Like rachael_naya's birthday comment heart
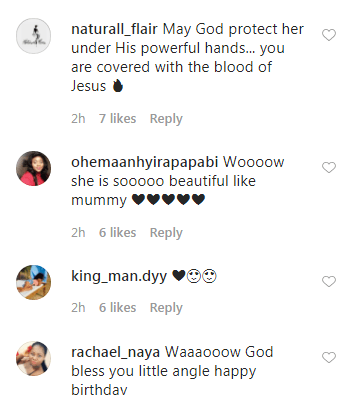This screenshot has height=397, width=362. [x=329, y=357]
